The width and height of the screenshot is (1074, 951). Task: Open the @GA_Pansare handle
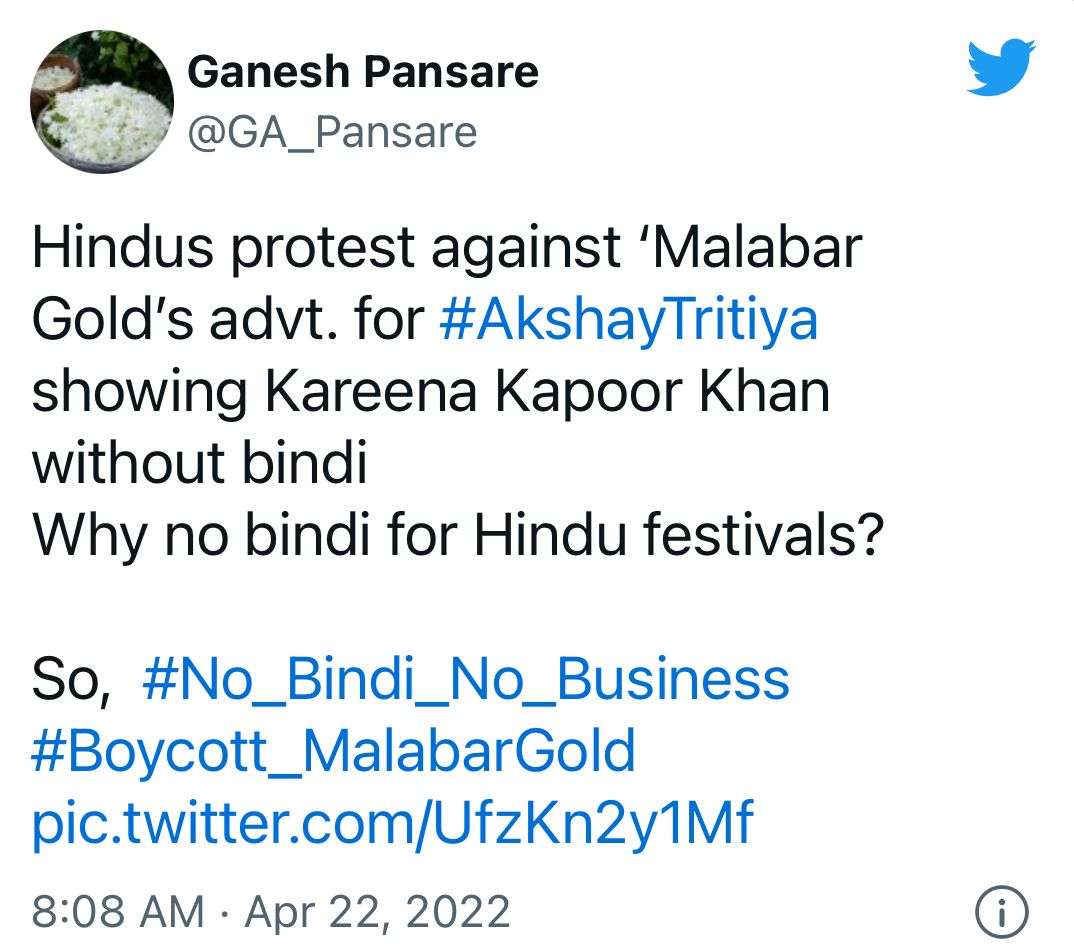point(331,131)
